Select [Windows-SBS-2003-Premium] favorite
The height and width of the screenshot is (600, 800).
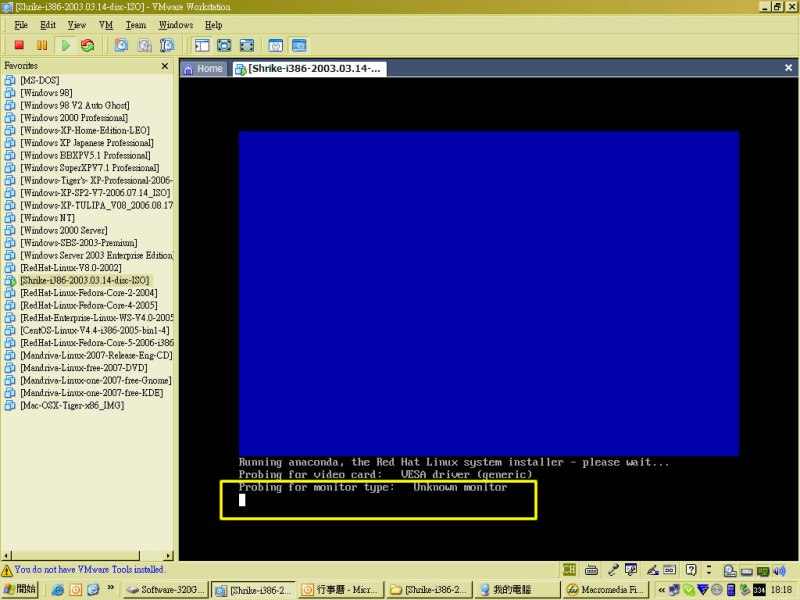(x=79, y=243)
